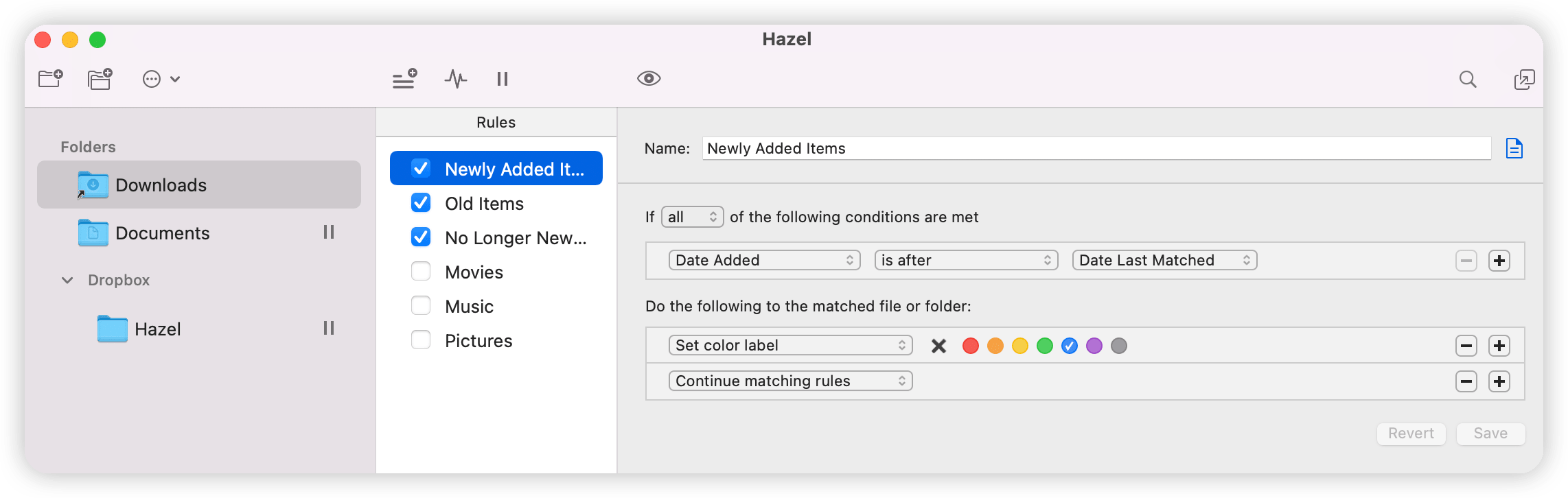
Task: Open the Set color label action dropdown
Action: [x=790, y=345]
